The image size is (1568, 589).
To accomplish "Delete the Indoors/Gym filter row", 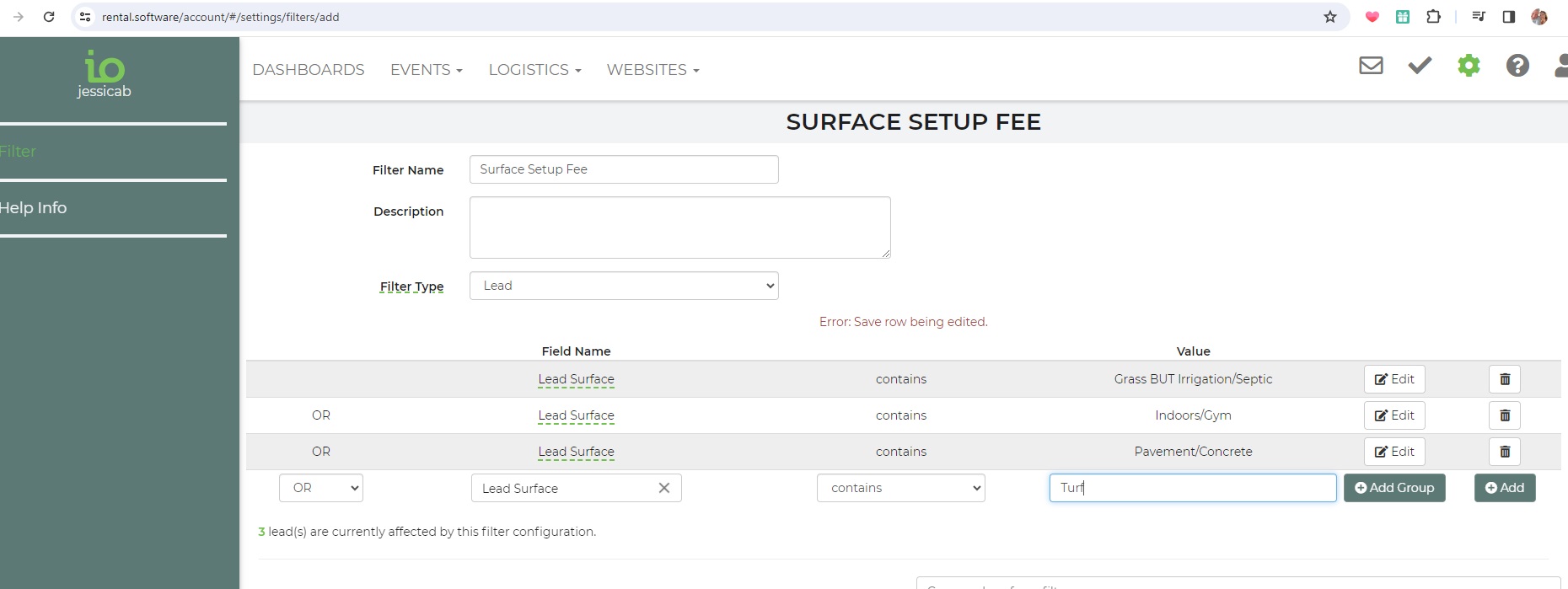I will (x=1504, y=415).
